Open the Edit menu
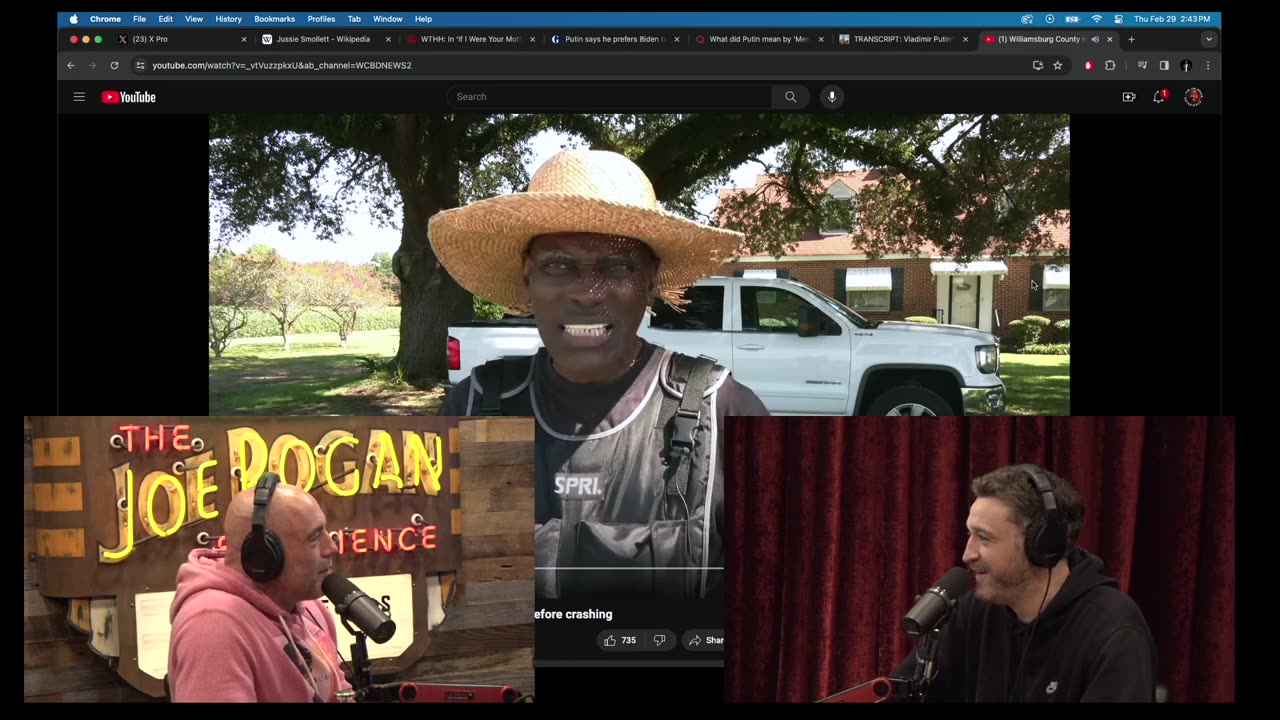The image size is (1280, 720). tap(165, 19)
